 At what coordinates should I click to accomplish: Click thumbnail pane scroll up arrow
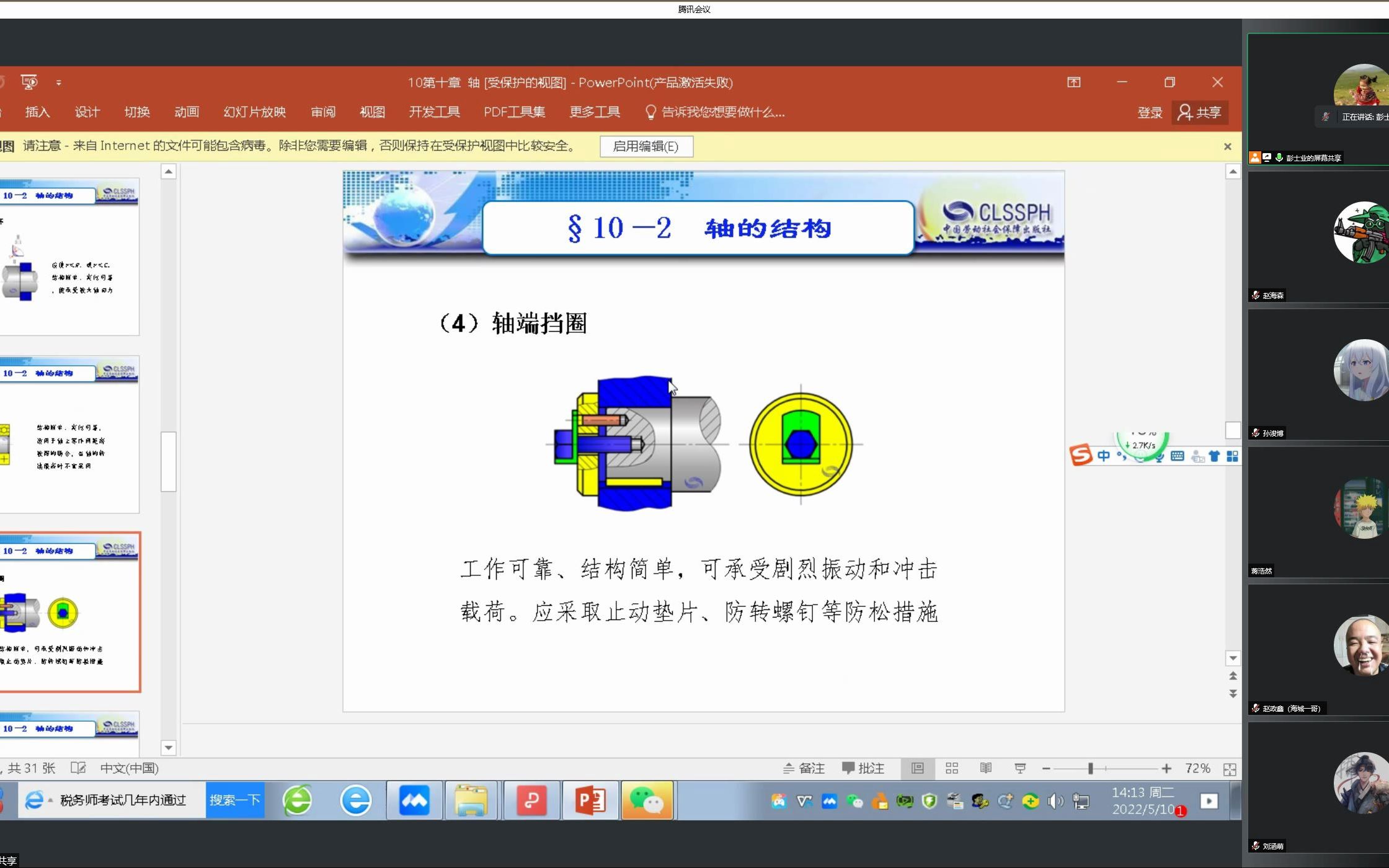click(x=169, y=172)
